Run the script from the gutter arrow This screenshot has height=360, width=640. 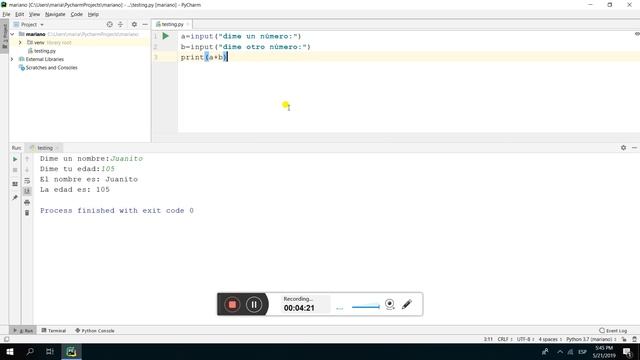click(x=165, y=36)
